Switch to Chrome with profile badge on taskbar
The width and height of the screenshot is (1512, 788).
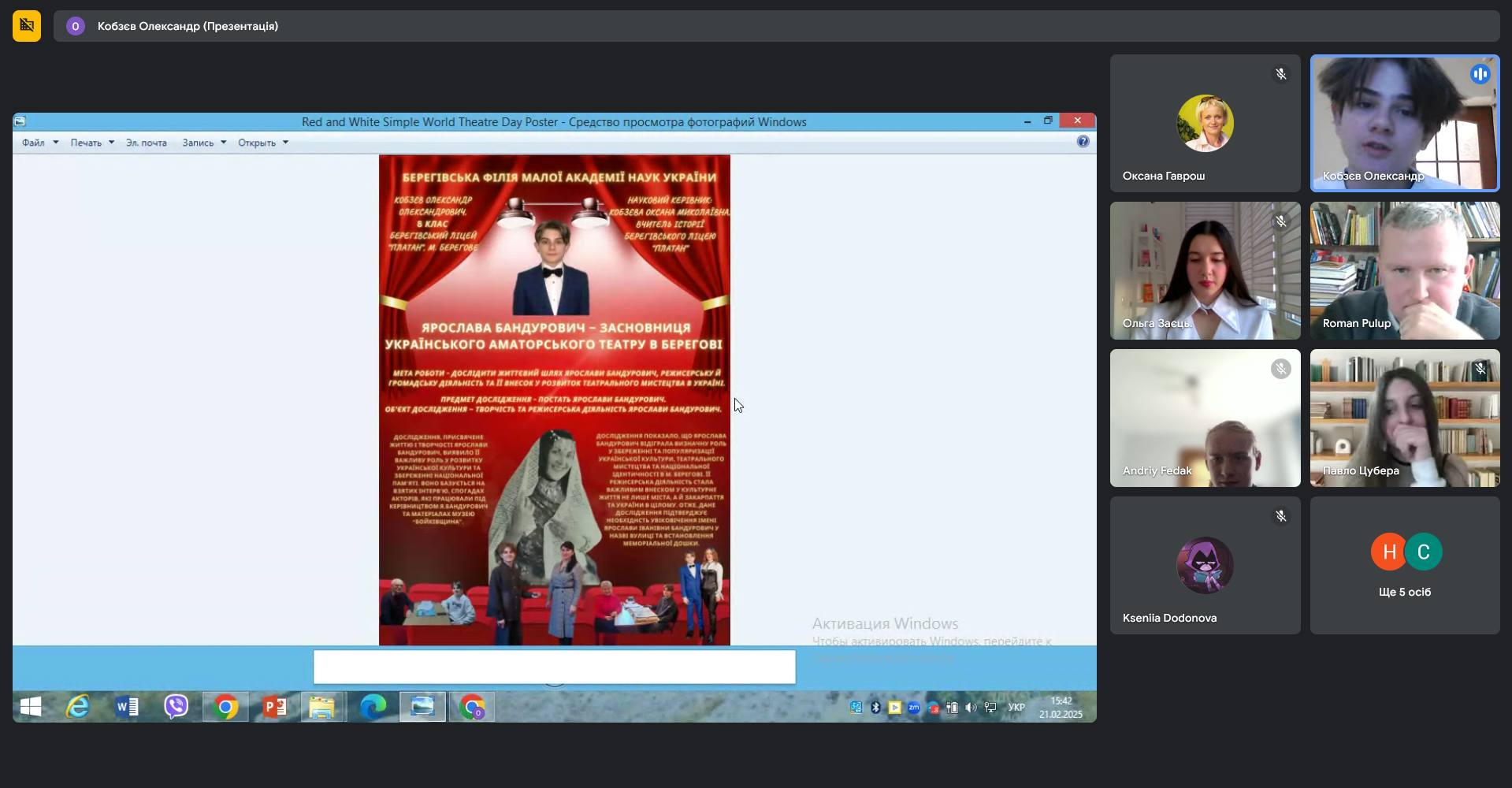472,708
